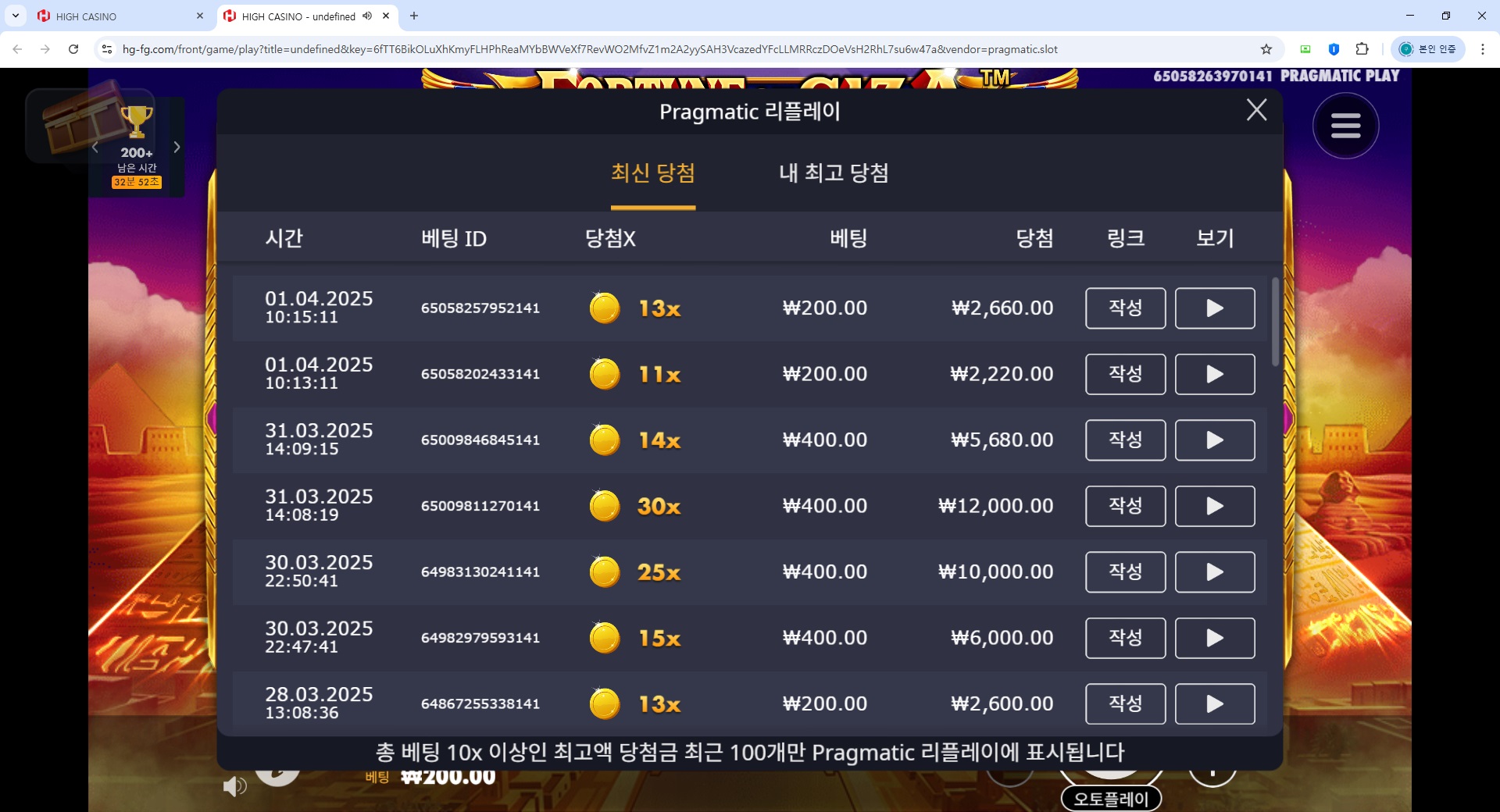This screenshot has width=1500, height=812.
Task: Open the browser extensions puzzle icon
Action: [x=1362, y=49]
